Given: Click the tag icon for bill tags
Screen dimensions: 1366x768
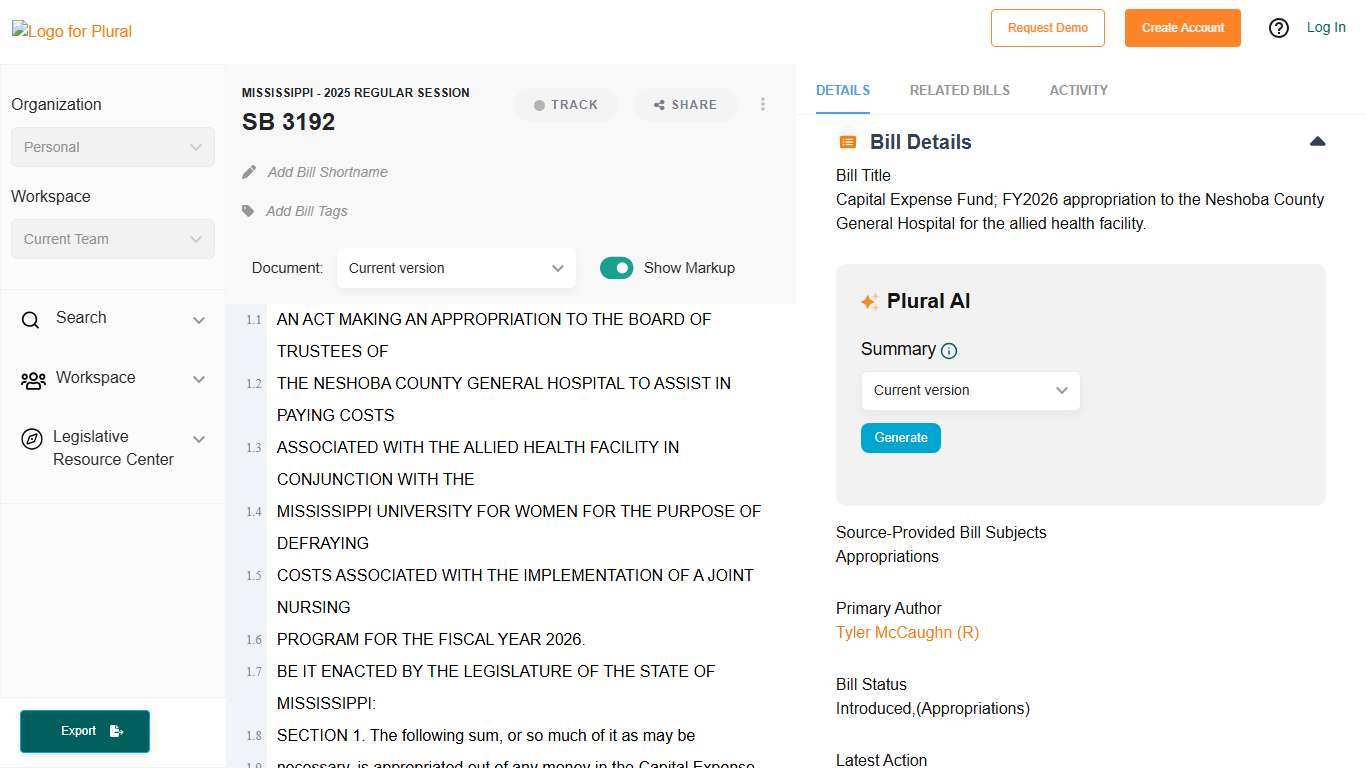Looking at the screenshot, I should pyautogui.click(x=248, y=211).
